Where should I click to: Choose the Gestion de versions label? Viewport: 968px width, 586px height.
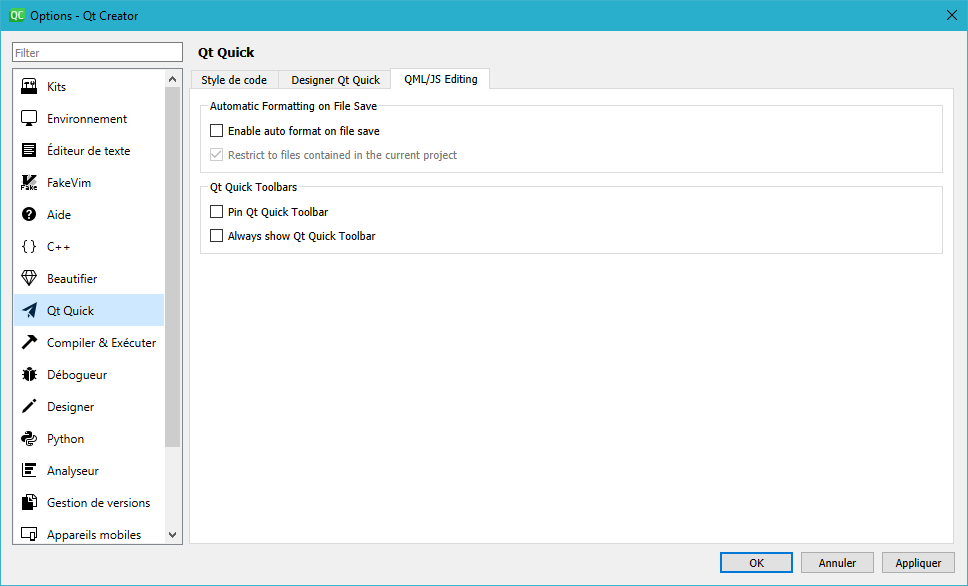click(98, 503)
